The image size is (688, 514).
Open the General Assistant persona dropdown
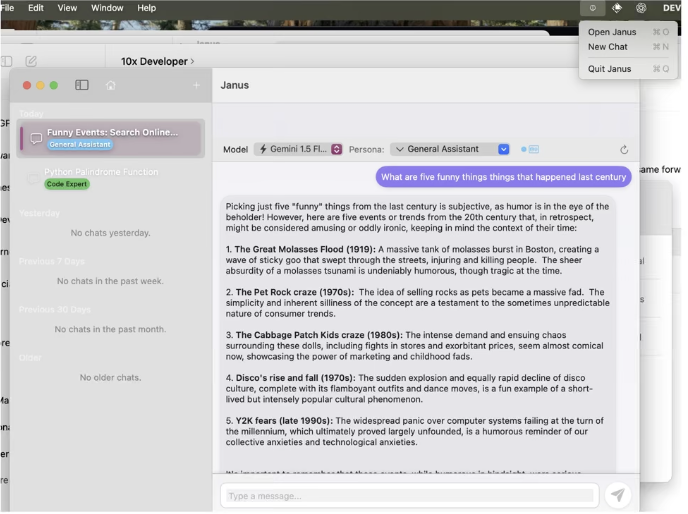click(x=450, y=149)
